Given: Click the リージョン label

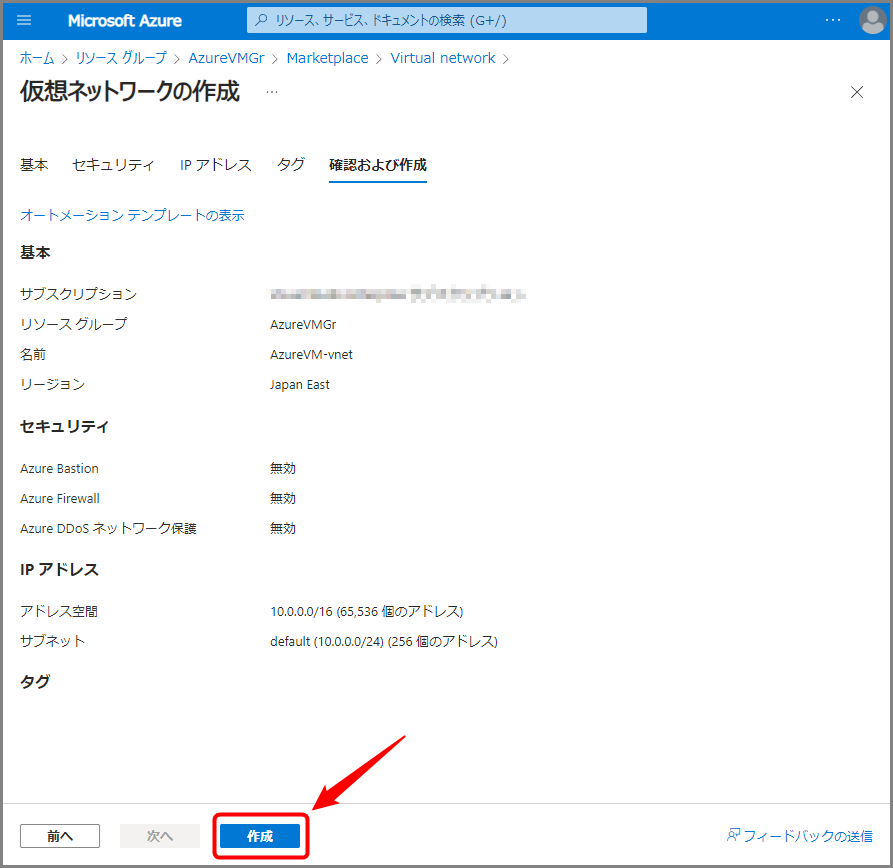Looking at the screenshot, I should [x=52, y=385].
